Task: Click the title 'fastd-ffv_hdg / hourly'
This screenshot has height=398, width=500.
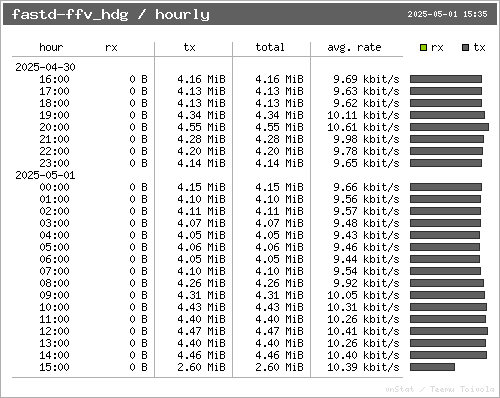Action: pyautogui.click(x=111, y=14)
